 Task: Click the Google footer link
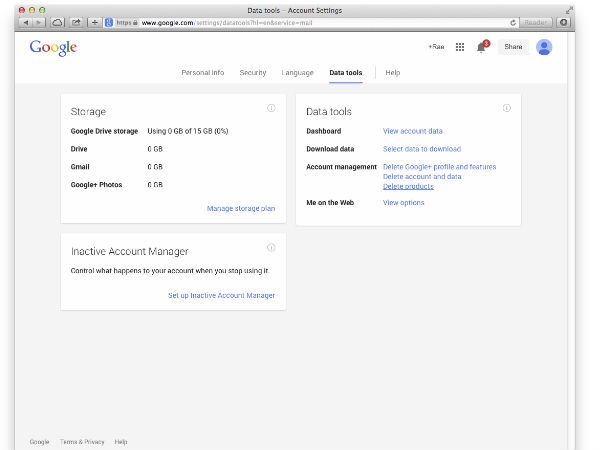(39, 442)
